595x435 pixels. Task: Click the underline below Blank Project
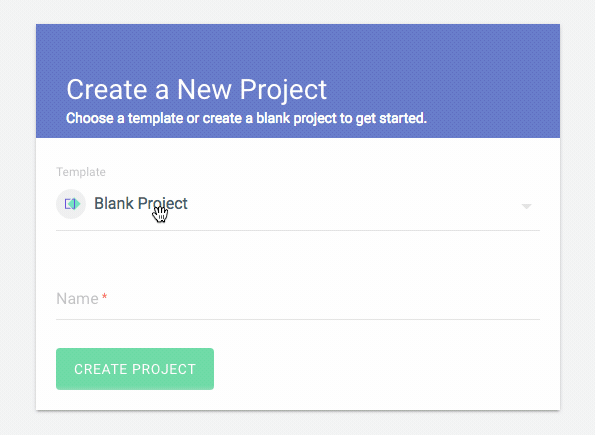click(298, 230)
